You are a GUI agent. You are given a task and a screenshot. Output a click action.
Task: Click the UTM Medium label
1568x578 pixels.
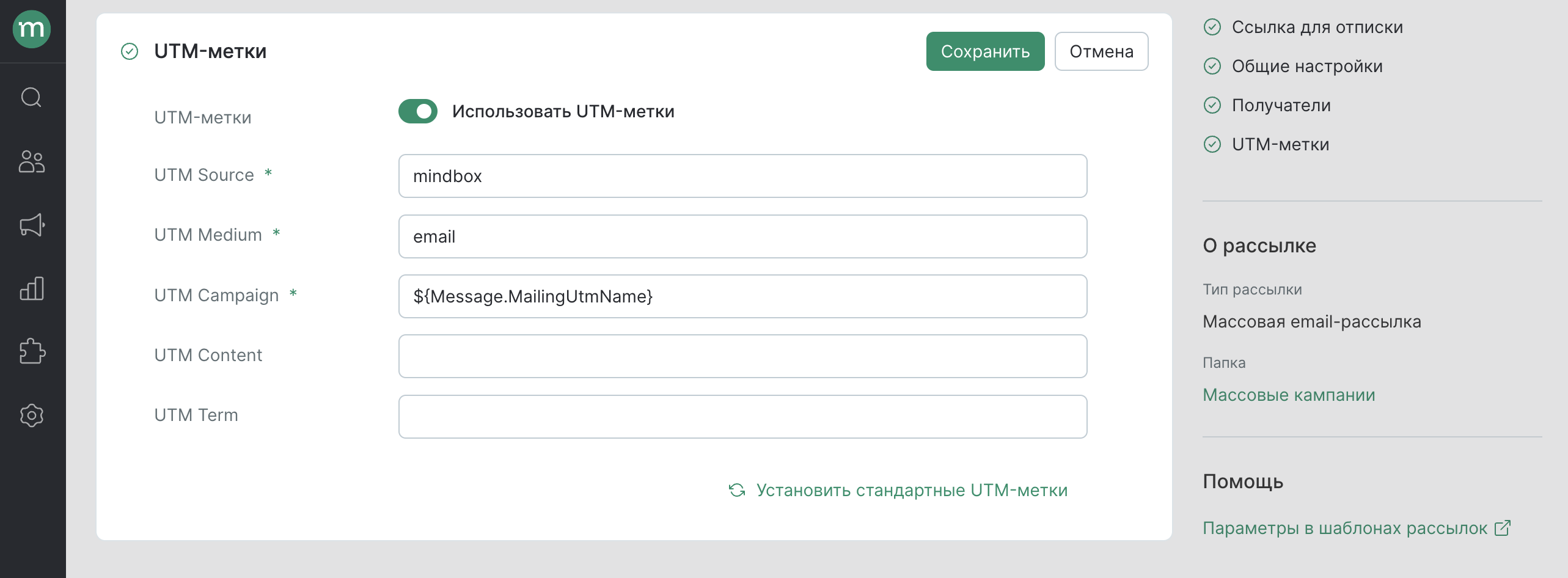pos(208,235)
